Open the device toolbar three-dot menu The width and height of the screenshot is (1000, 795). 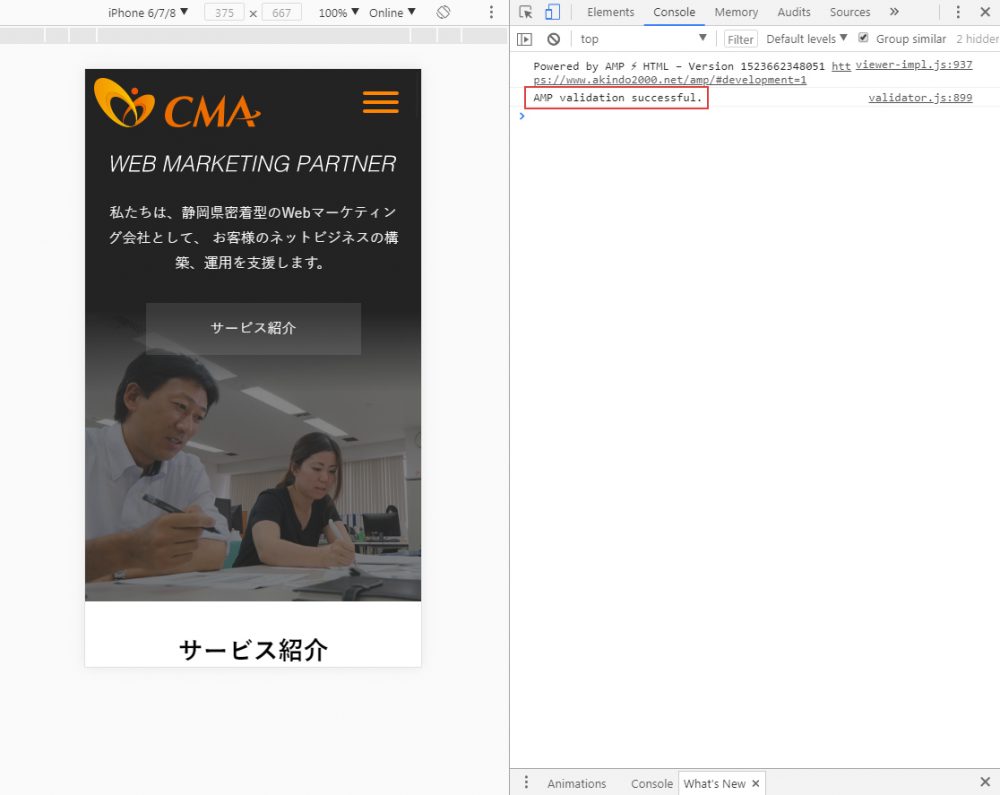click(490, 12)
